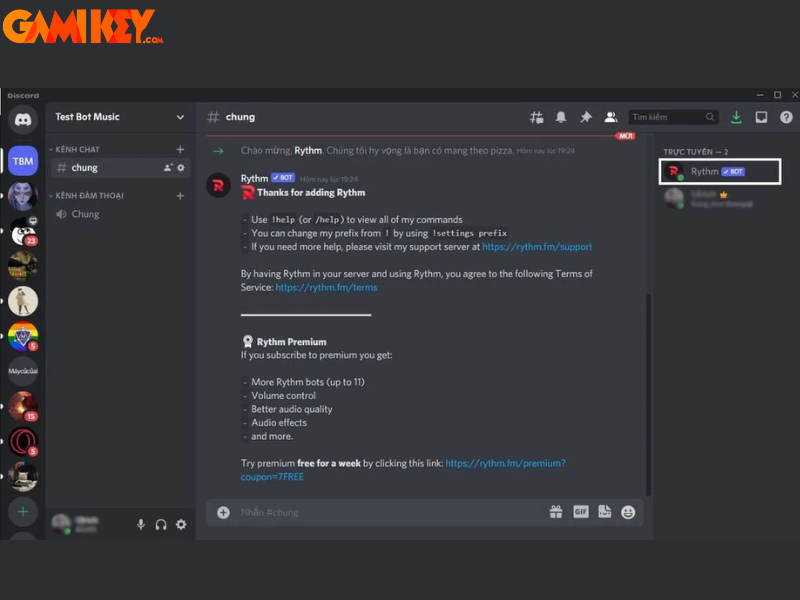Click the "TRỰC TUYẾN — 2" member list header
Screen dimensions: 800x600
tap(695, 152)
